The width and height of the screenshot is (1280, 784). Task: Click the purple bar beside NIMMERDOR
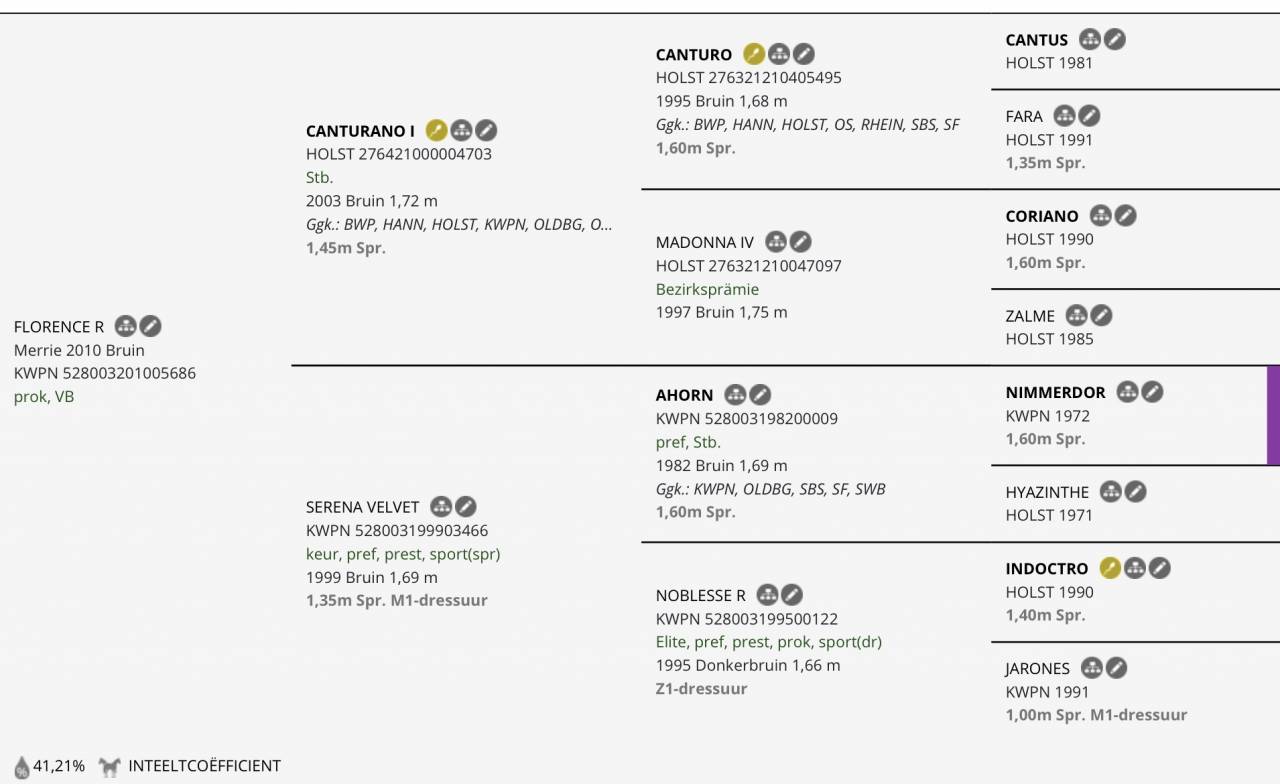1273,415
